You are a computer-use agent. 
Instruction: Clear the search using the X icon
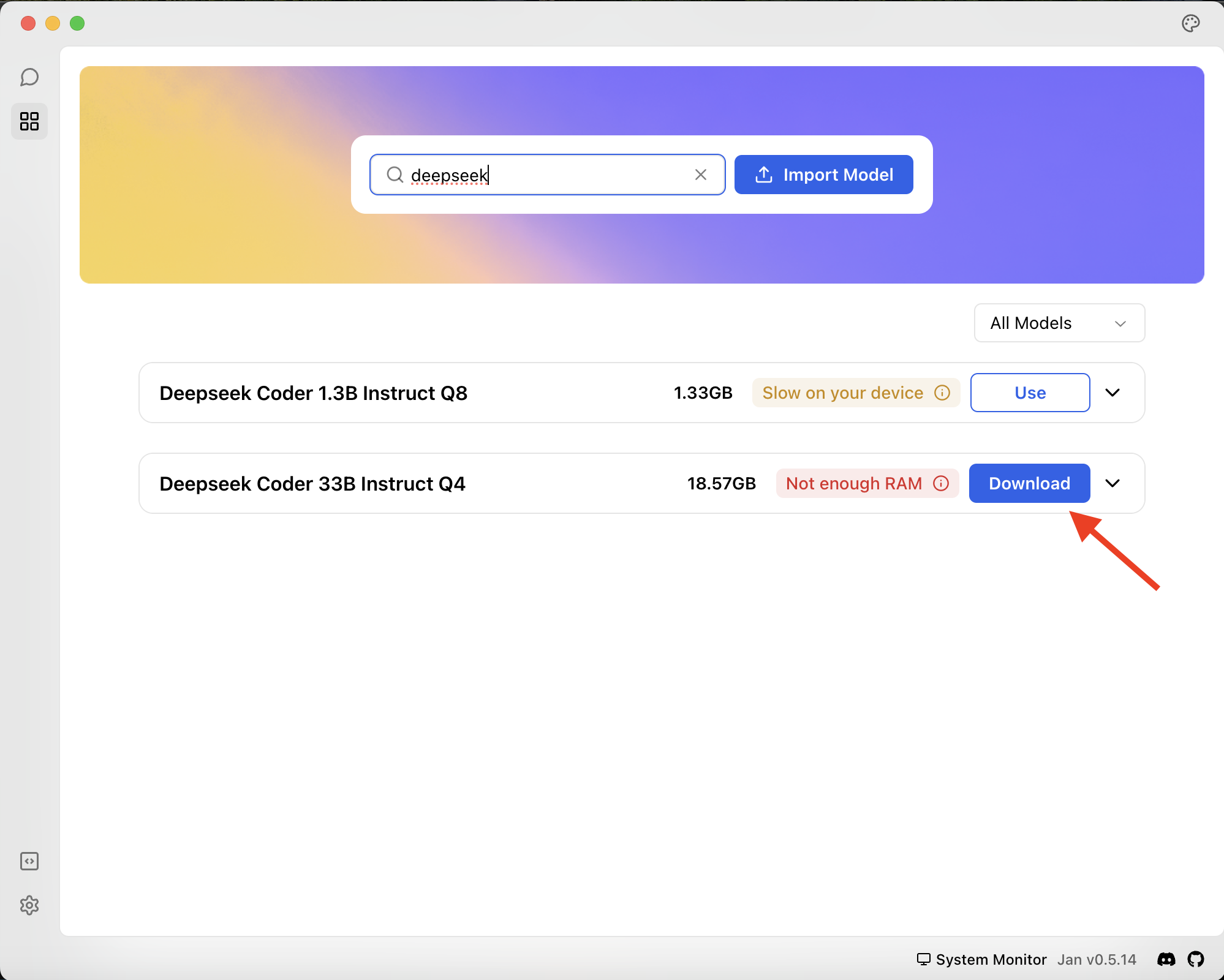(700, 175)
